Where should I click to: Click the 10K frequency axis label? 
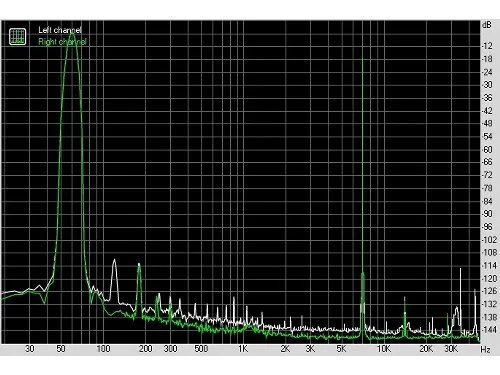tap(384, 349)
